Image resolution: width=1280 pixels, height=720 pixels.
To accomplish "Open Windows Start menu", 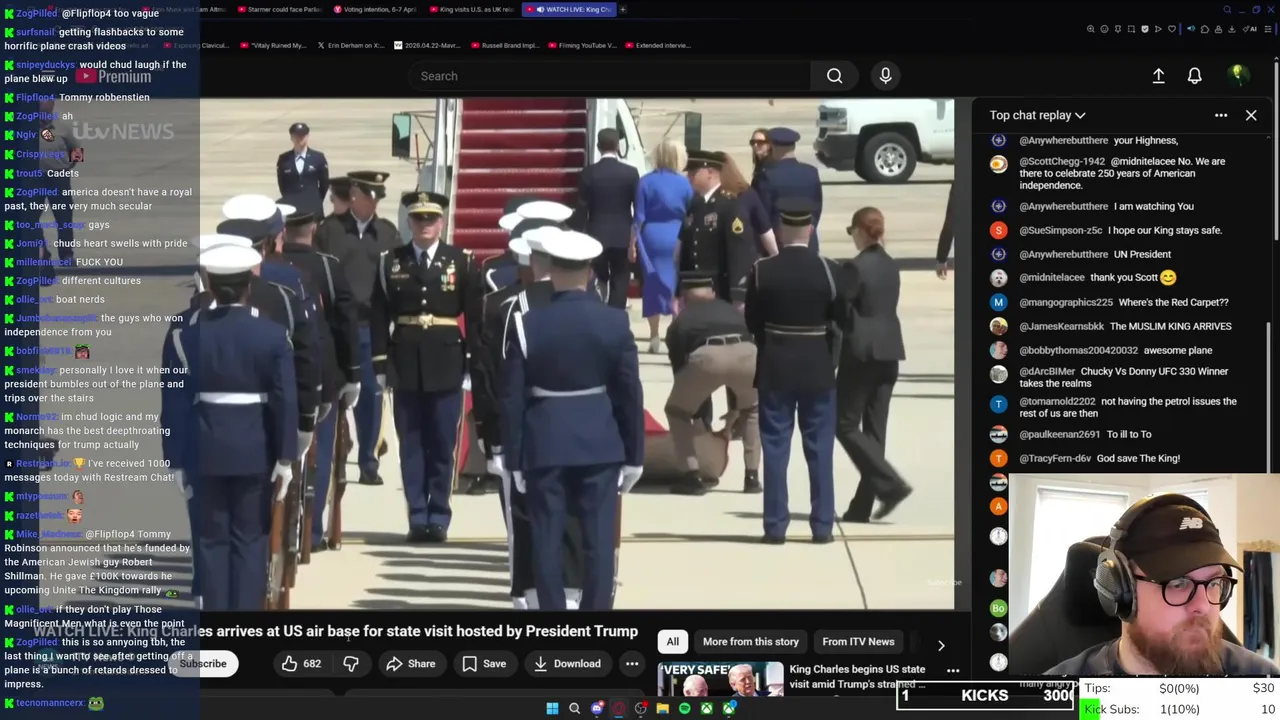I will (552, 709).
